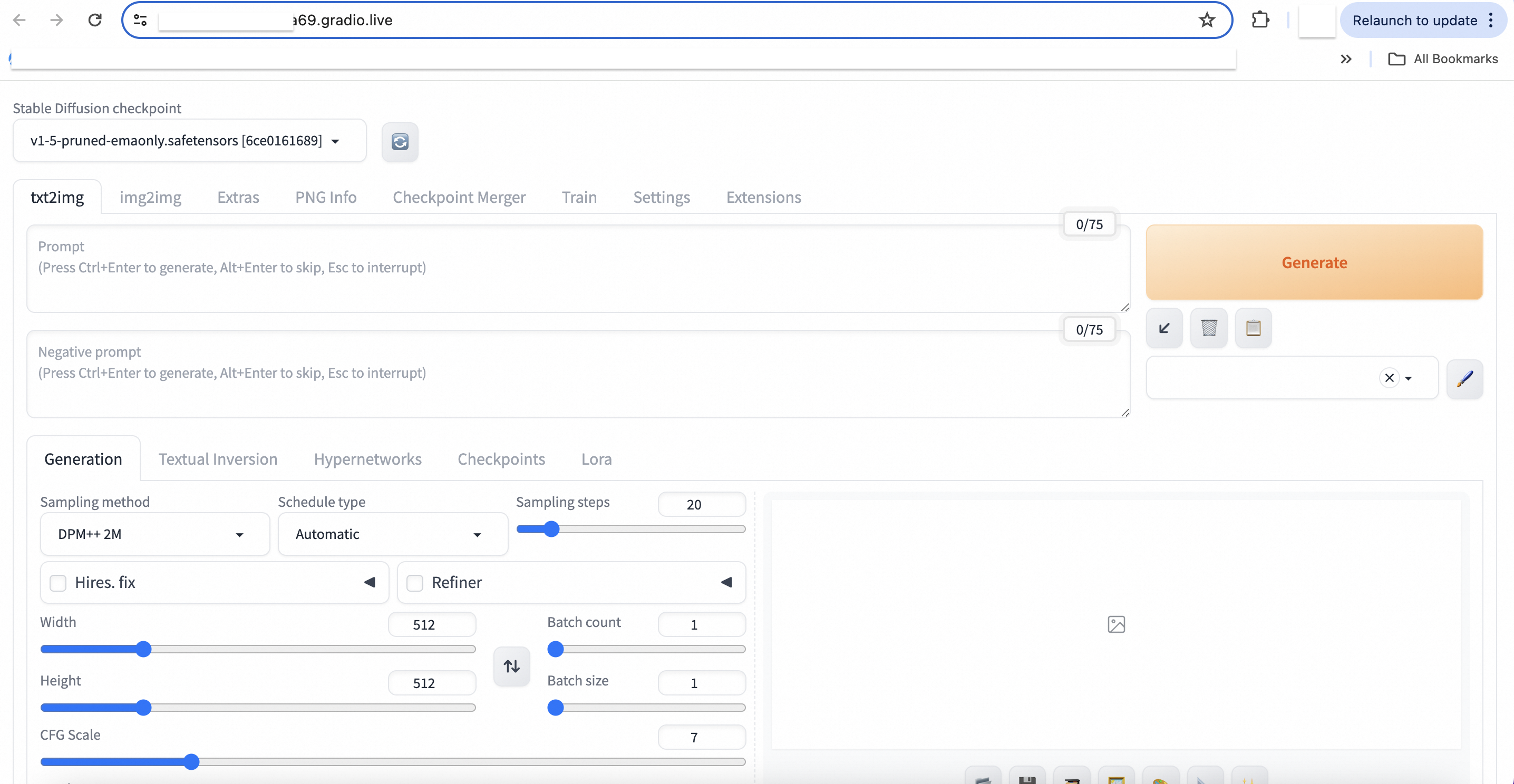Expand the Refiner section triangle
The height and width of the screenshot is (784, 1514).
[x=726, y=583]
